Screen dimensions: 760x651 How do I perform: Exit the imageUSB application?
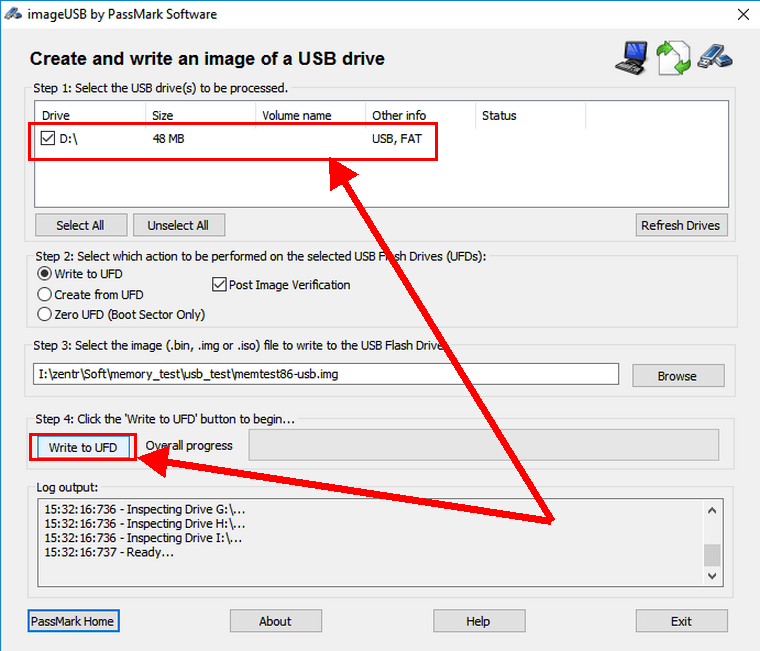[681, 621]
